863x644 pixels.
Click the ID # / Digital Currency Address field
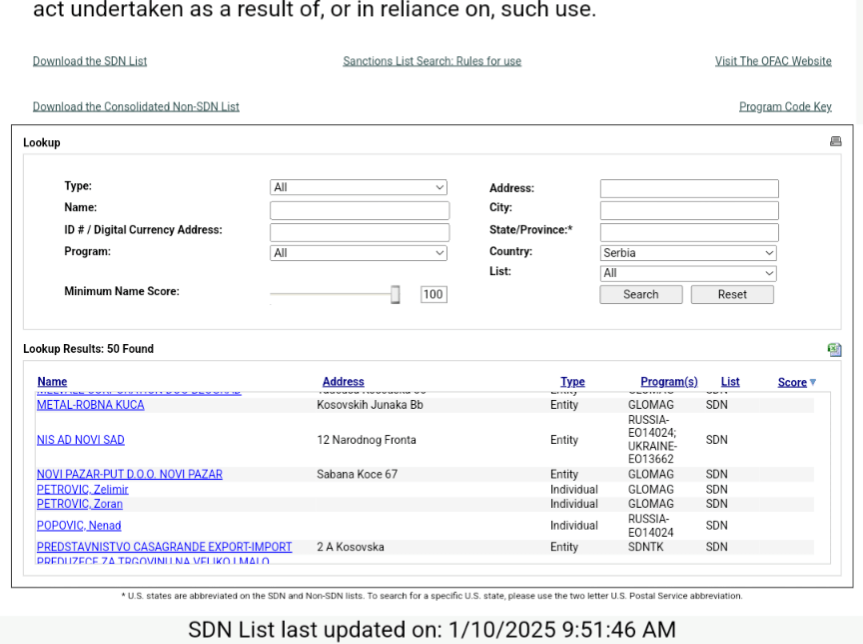359,232
